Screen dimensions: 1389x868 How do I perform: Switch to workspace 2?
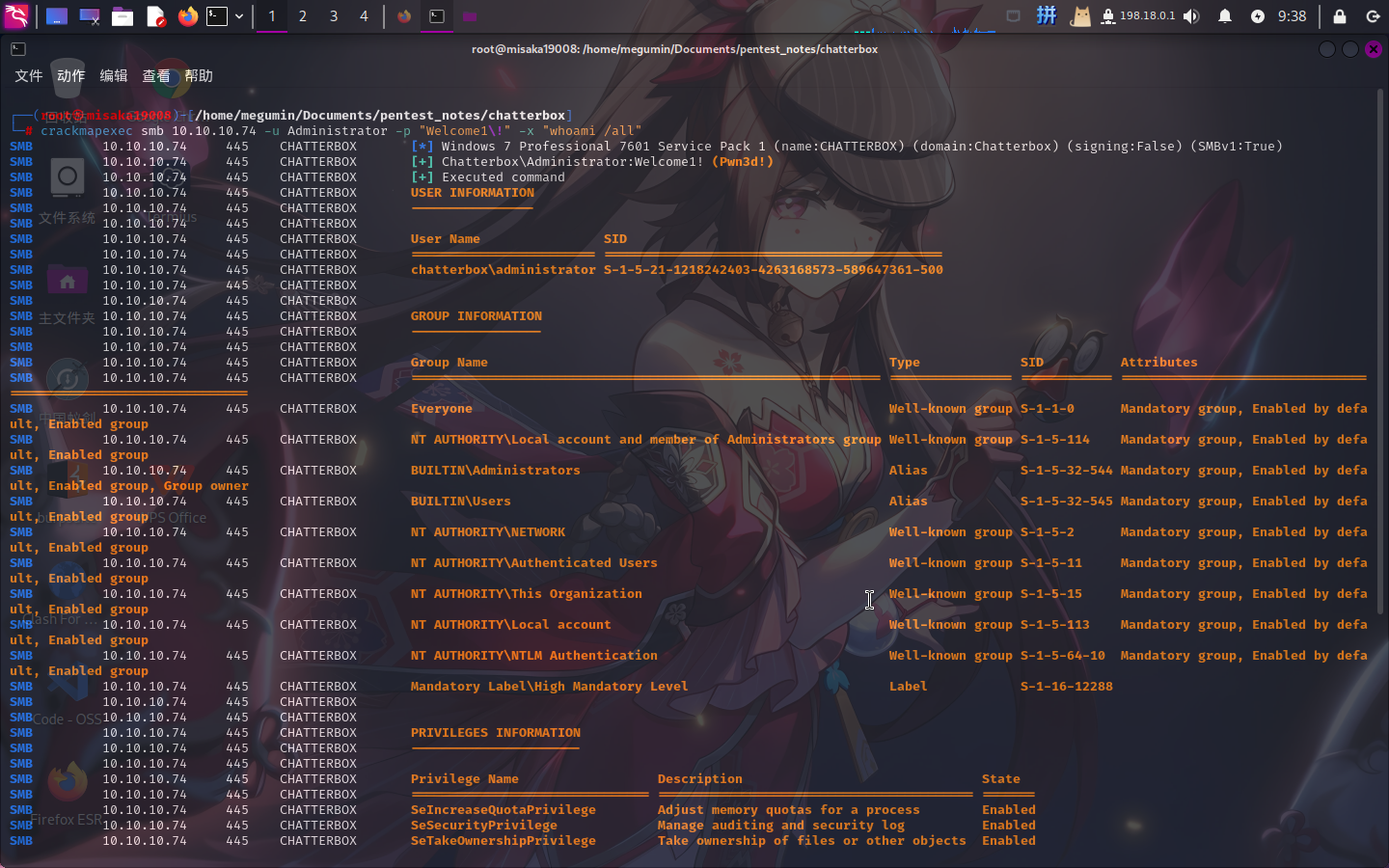point(303,16)
